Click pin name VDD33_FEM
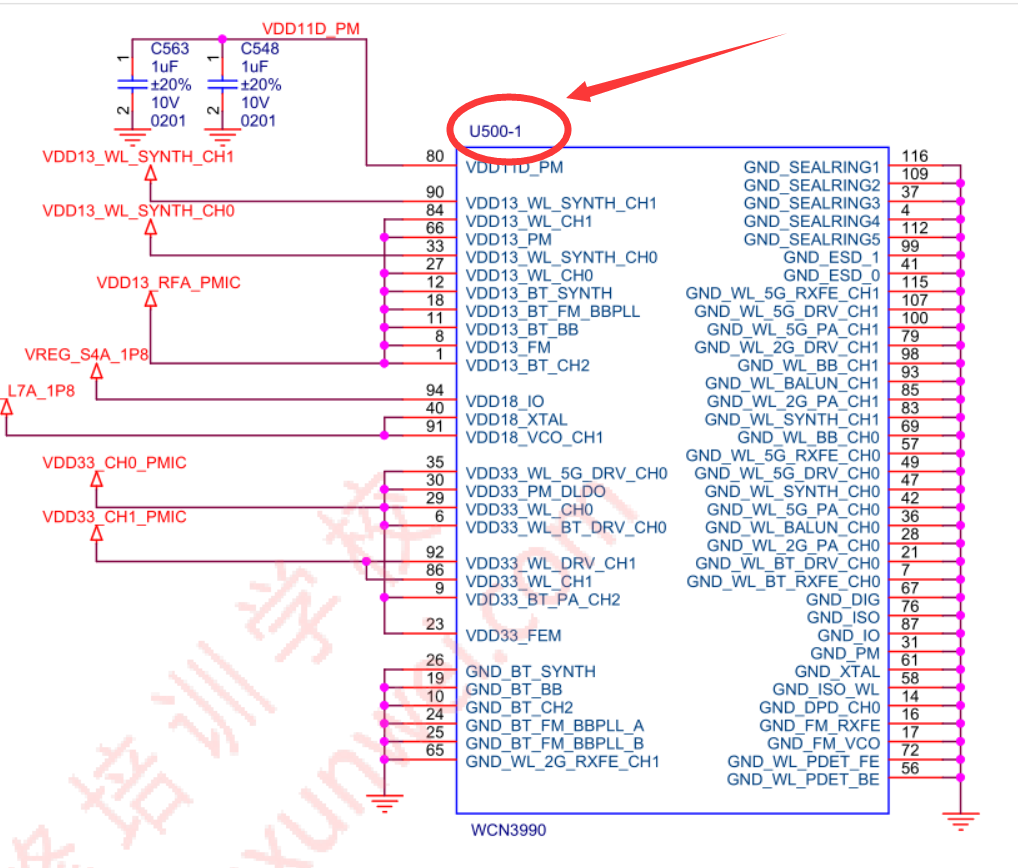The width and height of the screenshot is (1018, 868). (x=514, y=636)
